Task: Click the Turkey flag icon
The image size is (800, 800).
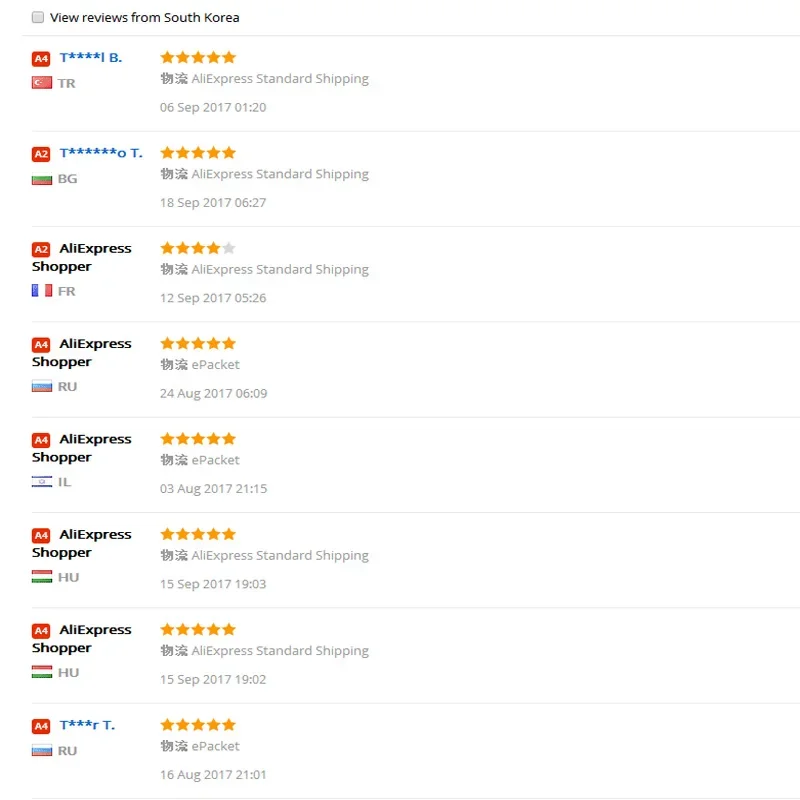Action: [x=41, y=83]
